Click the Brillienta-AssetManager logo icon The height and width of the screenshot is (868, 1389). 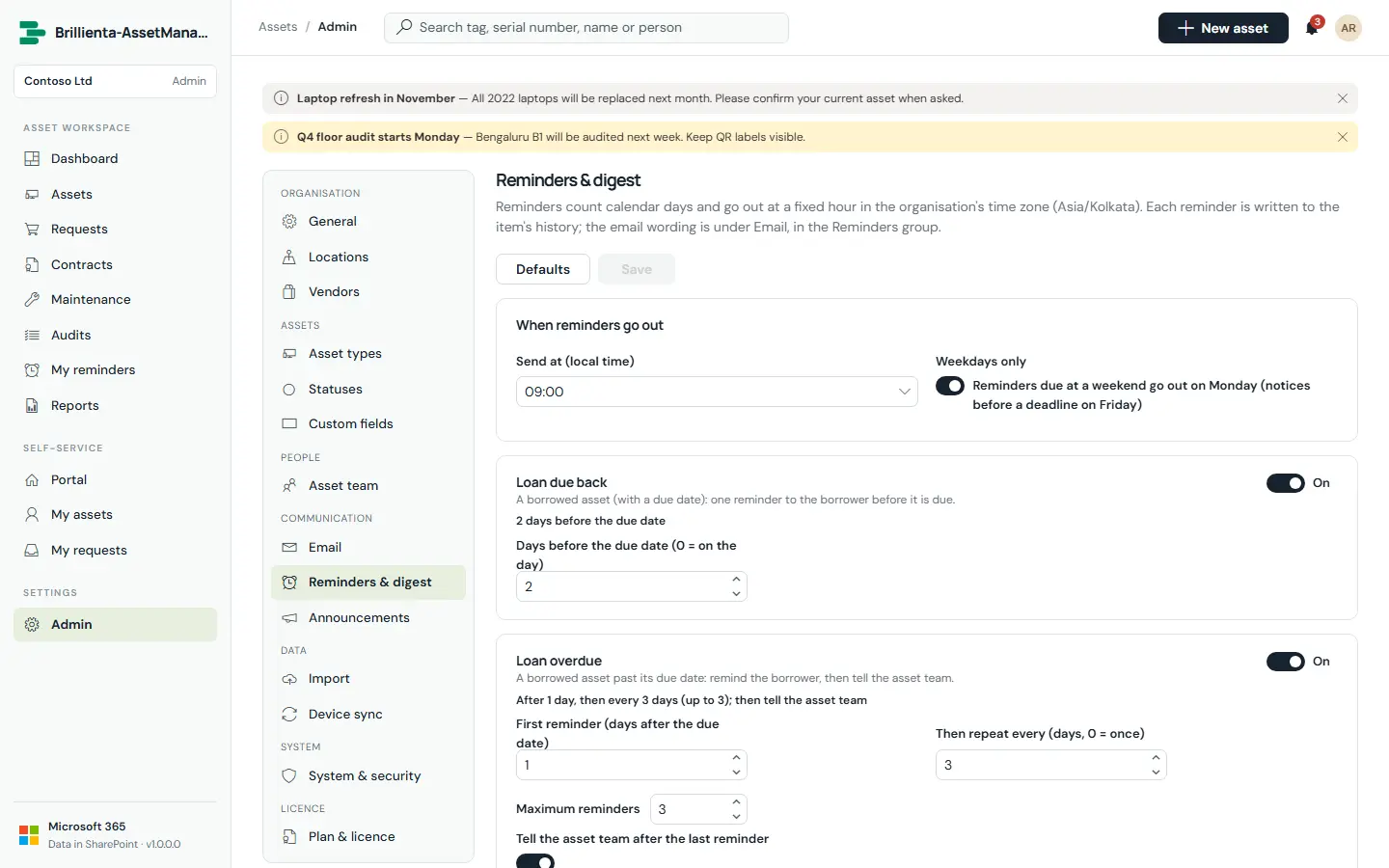[32, 33]
